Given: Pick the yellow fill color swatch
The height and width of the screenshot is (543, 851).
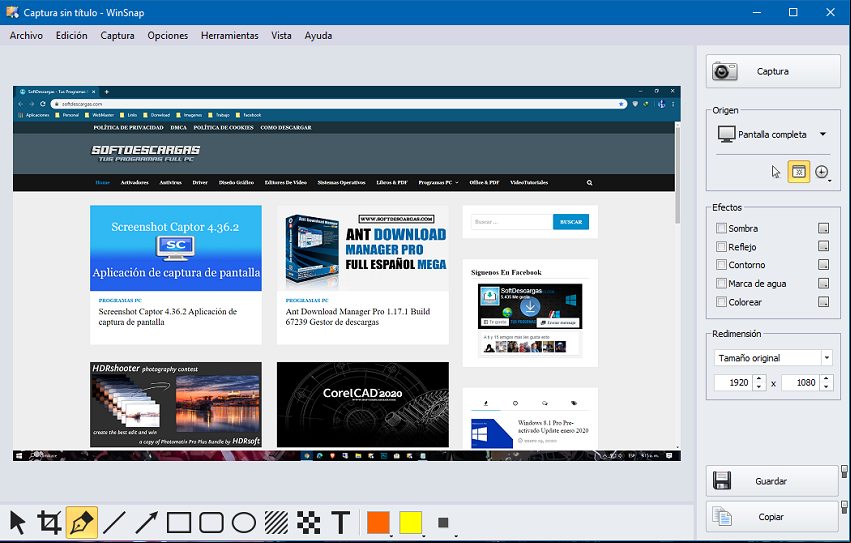Looking at the screenshot, I should (x=411, y=522).
